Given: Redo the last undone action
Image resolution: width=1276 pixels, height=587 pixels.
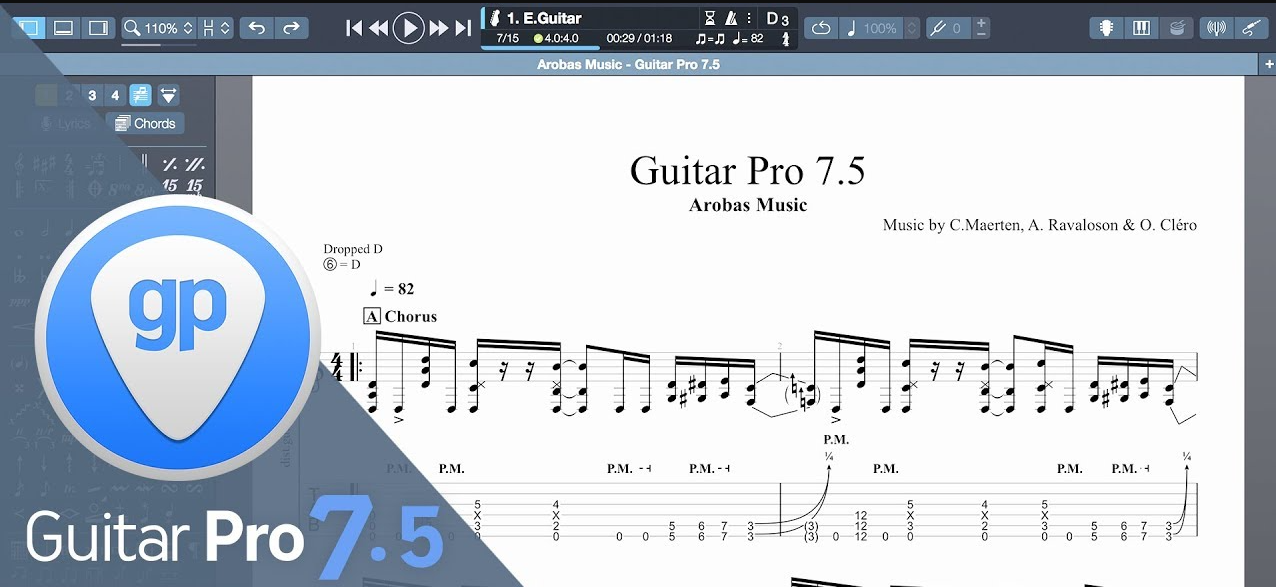Looking at the screenshot, I should [291, 28].
